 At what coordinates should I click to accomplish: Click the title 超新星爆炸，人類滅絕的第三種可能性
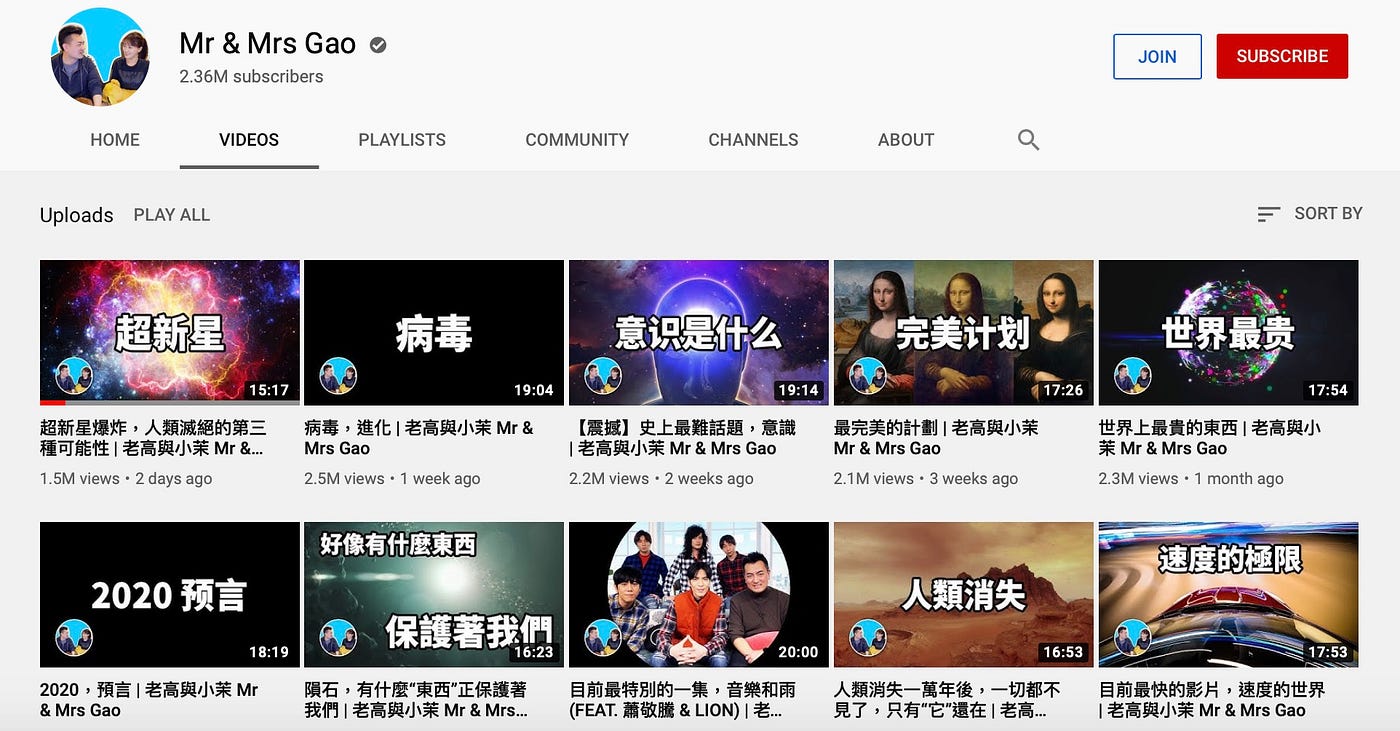154,438
